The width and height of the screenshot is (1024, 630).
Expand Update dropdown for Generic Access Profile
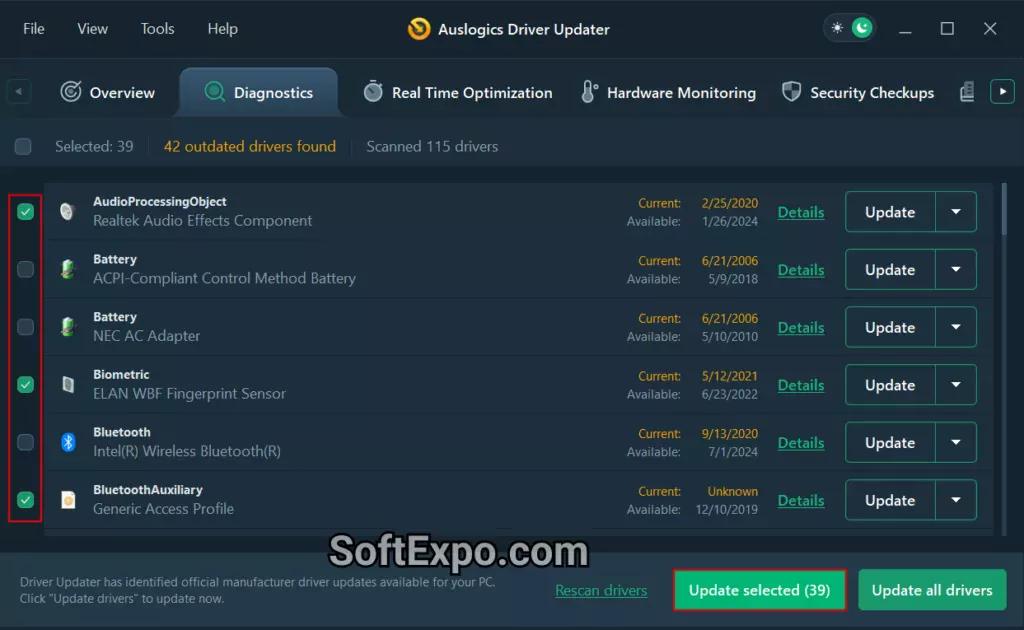coord(956,500)
